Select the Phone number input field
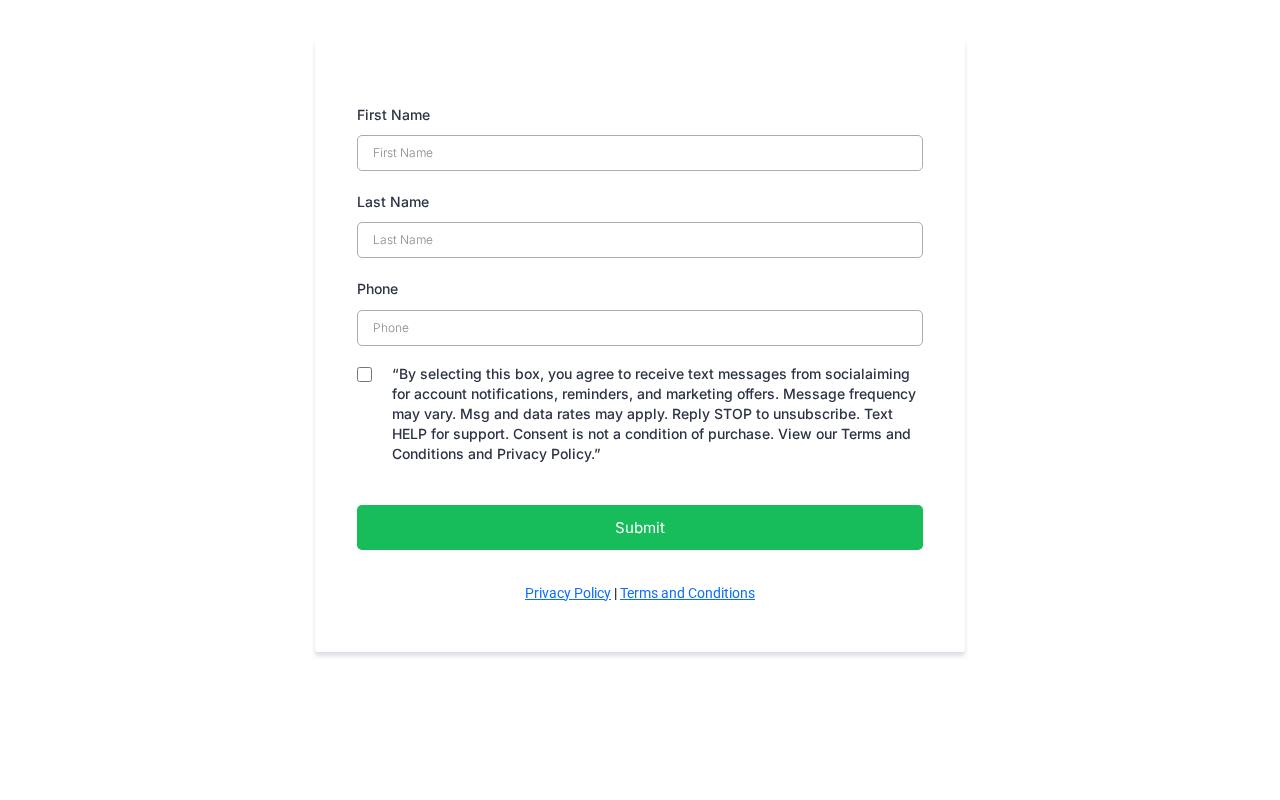This screenshot has width=1280, height=800. (639, 328)
